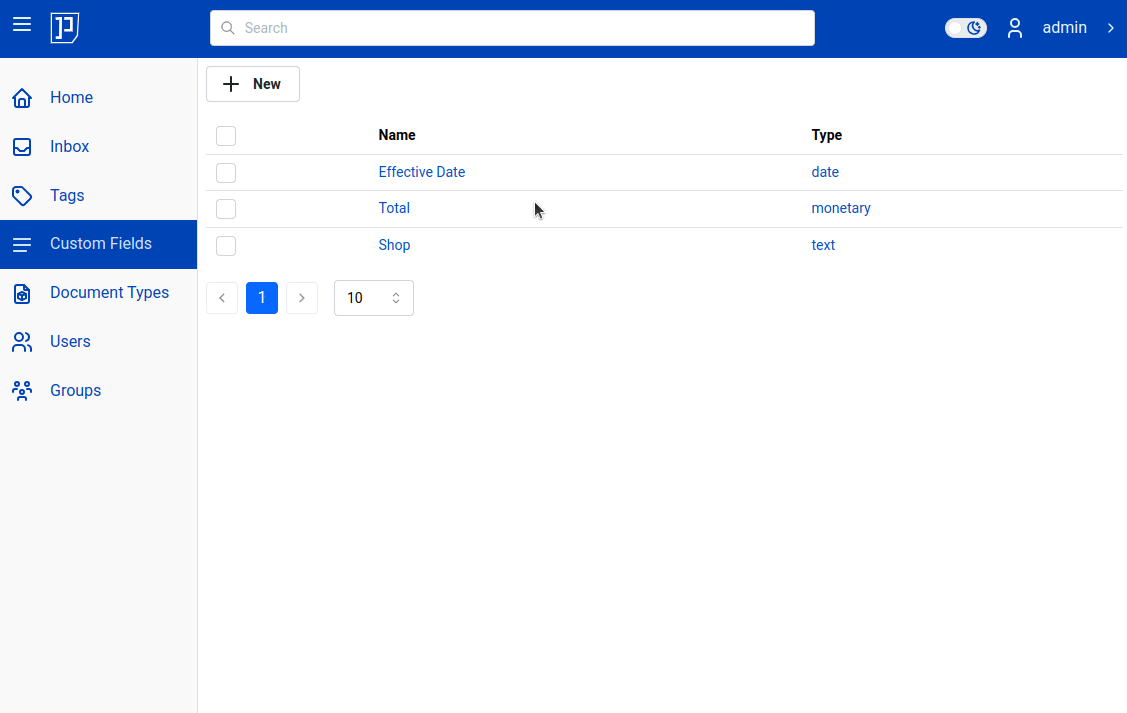Click the Tags label icon
The width and height of the screenshot is (1127, 713).
tap(22, 196)
